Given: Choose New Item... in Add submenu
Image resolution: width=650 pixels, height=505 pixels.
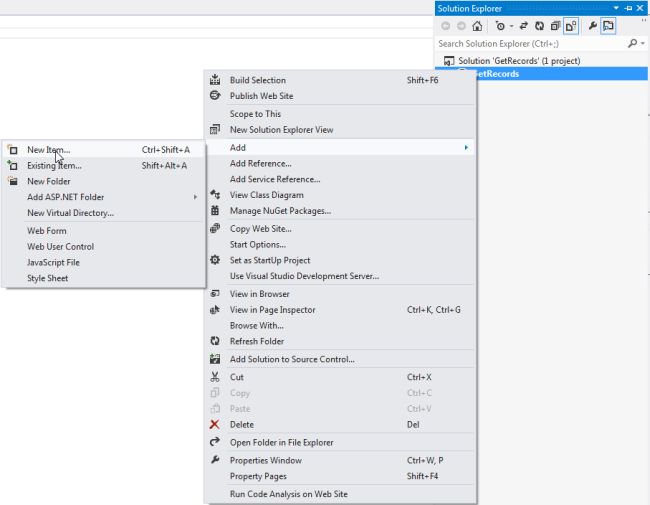Looking at the screenshot, I should [x=104, y=150].
